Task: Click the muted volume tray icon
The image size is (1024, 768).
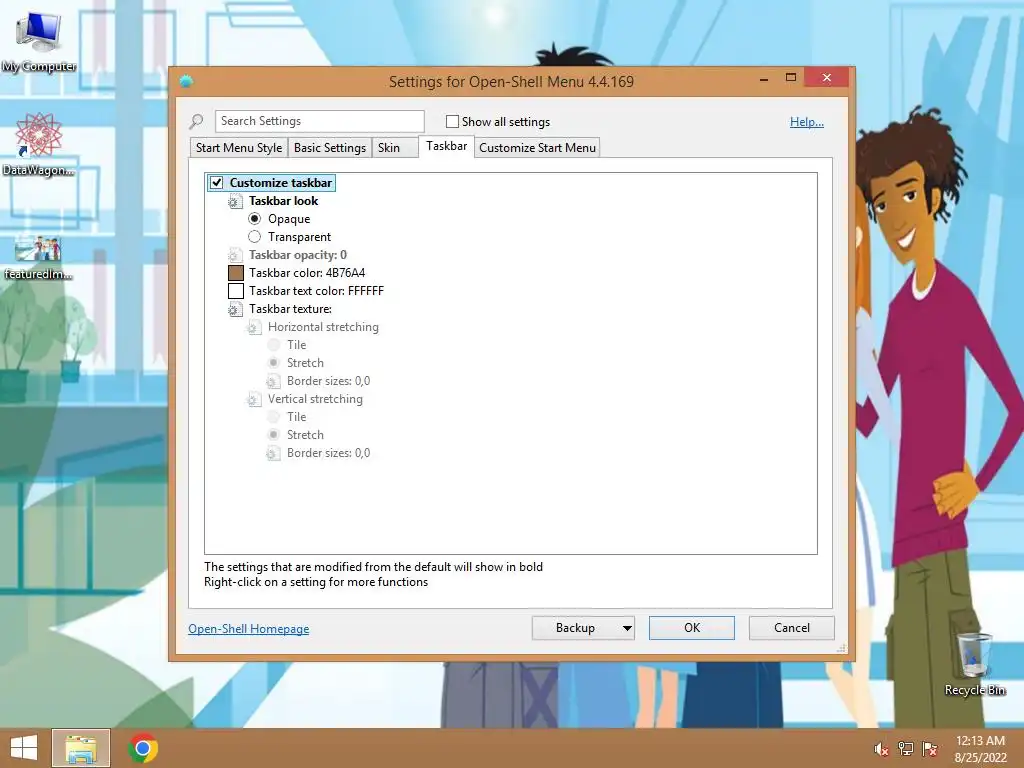Action: click(x=881, y=749)
